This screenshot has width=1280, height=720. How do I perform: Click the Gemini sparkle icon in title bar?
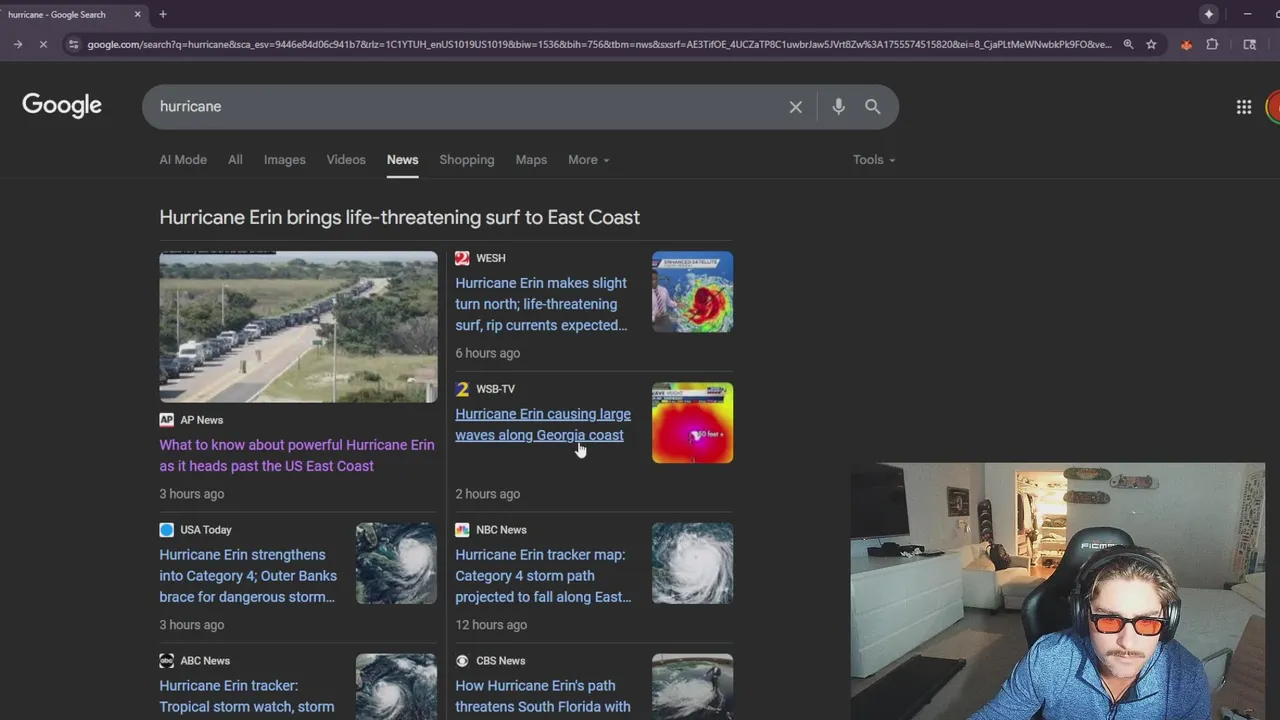click(1209, 14)
